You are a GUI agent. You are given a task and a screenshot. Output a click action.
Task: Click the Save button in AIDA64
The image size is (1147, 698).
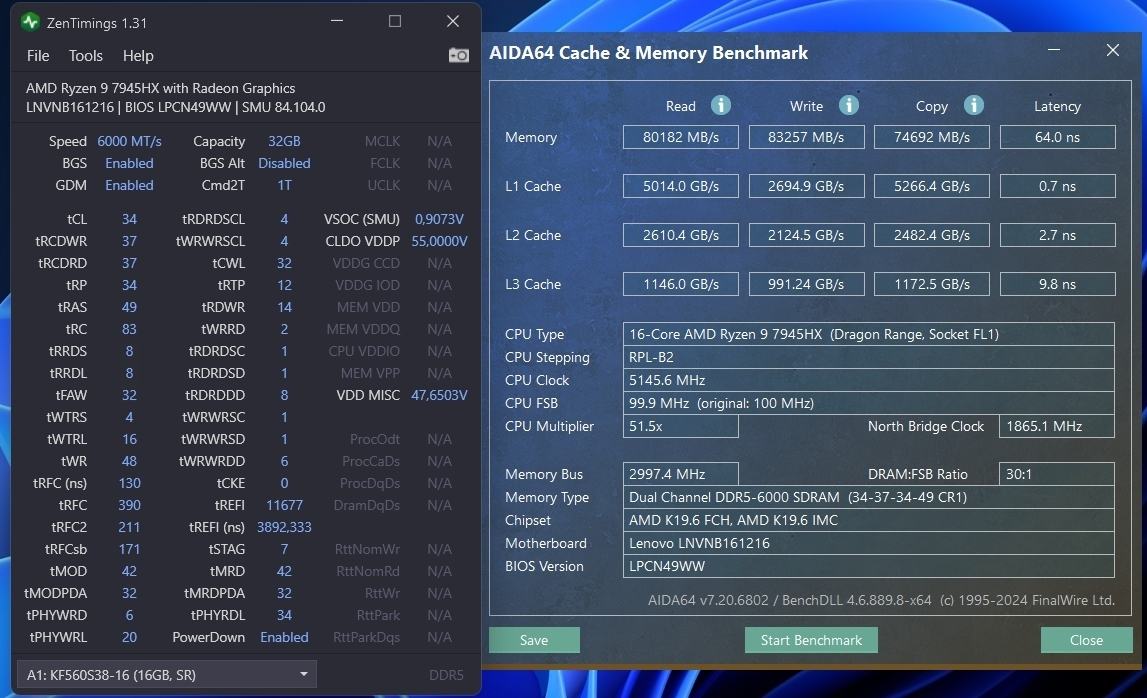534,640
